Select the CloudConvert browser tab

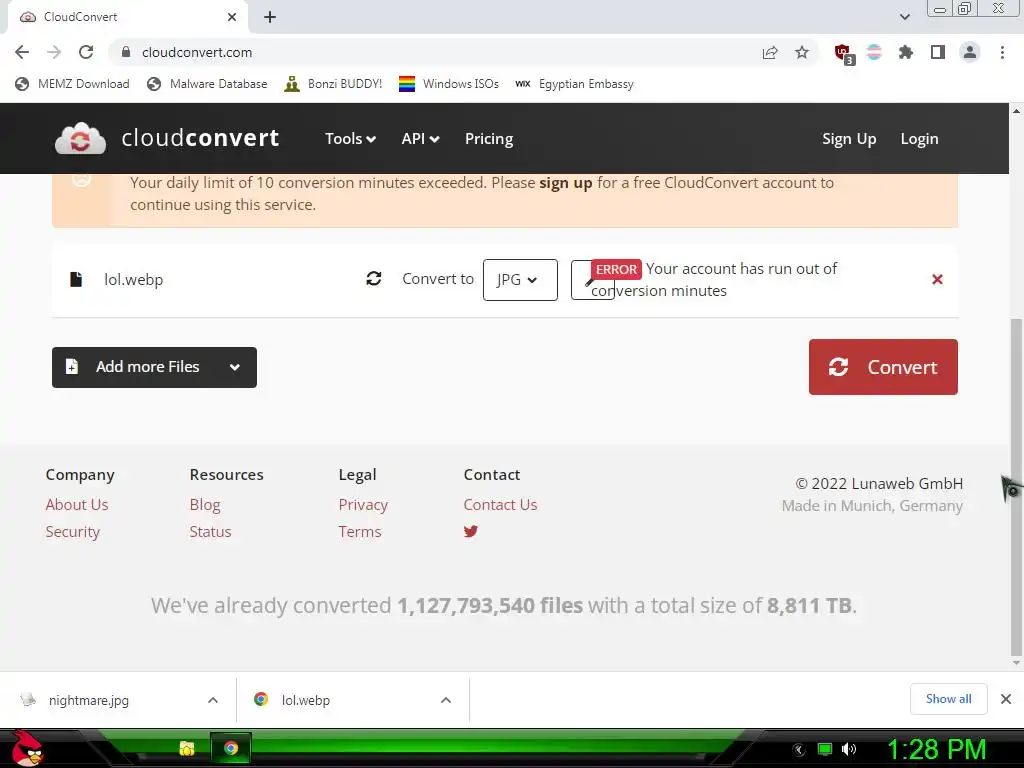pyautogui.click(x=127, y=17)
